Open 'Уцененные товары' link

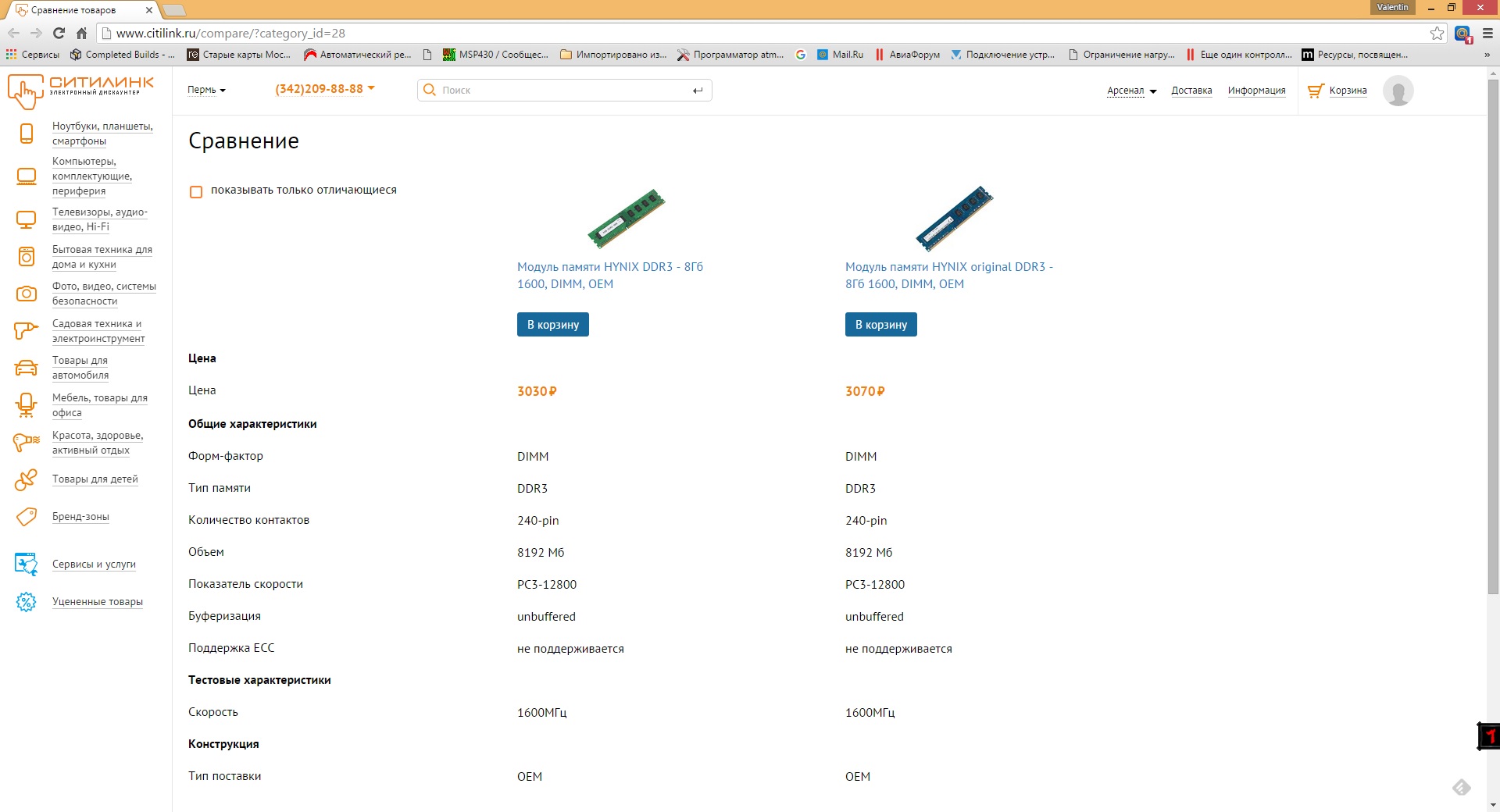coord(98,602)
